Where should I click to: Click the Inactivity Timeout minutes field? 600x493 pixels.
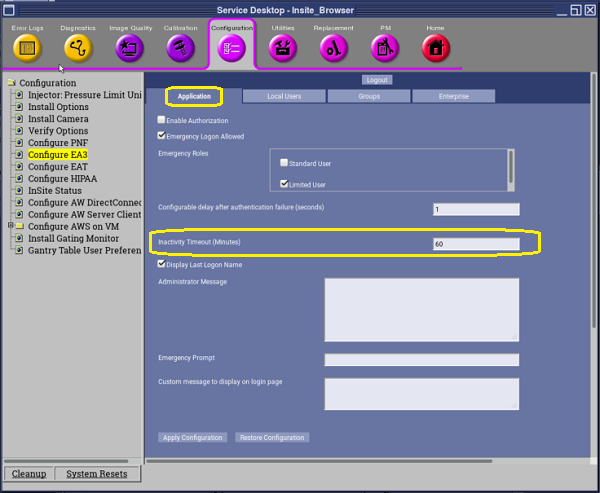475,244
